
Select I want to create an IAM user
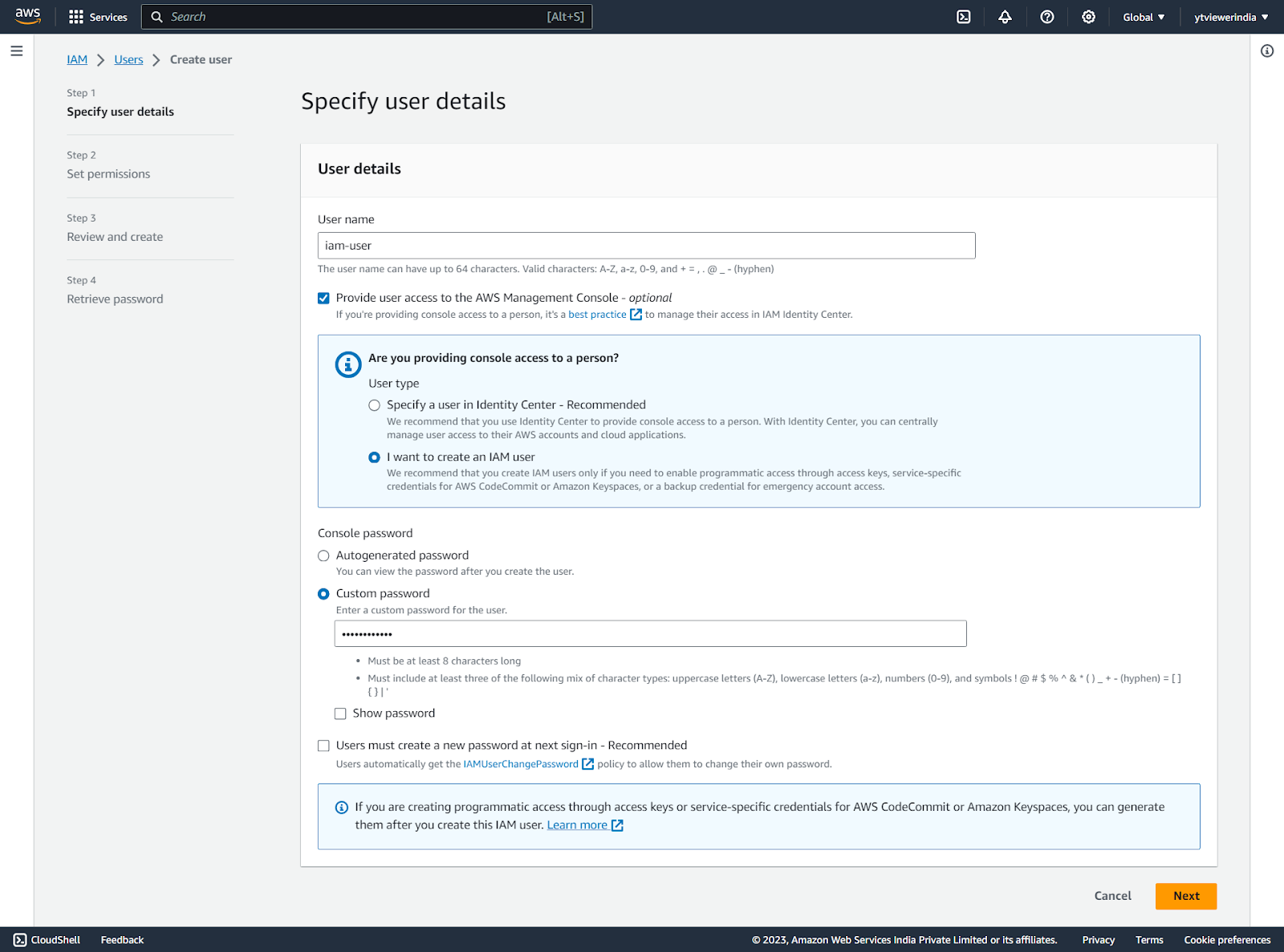point(374,458)
